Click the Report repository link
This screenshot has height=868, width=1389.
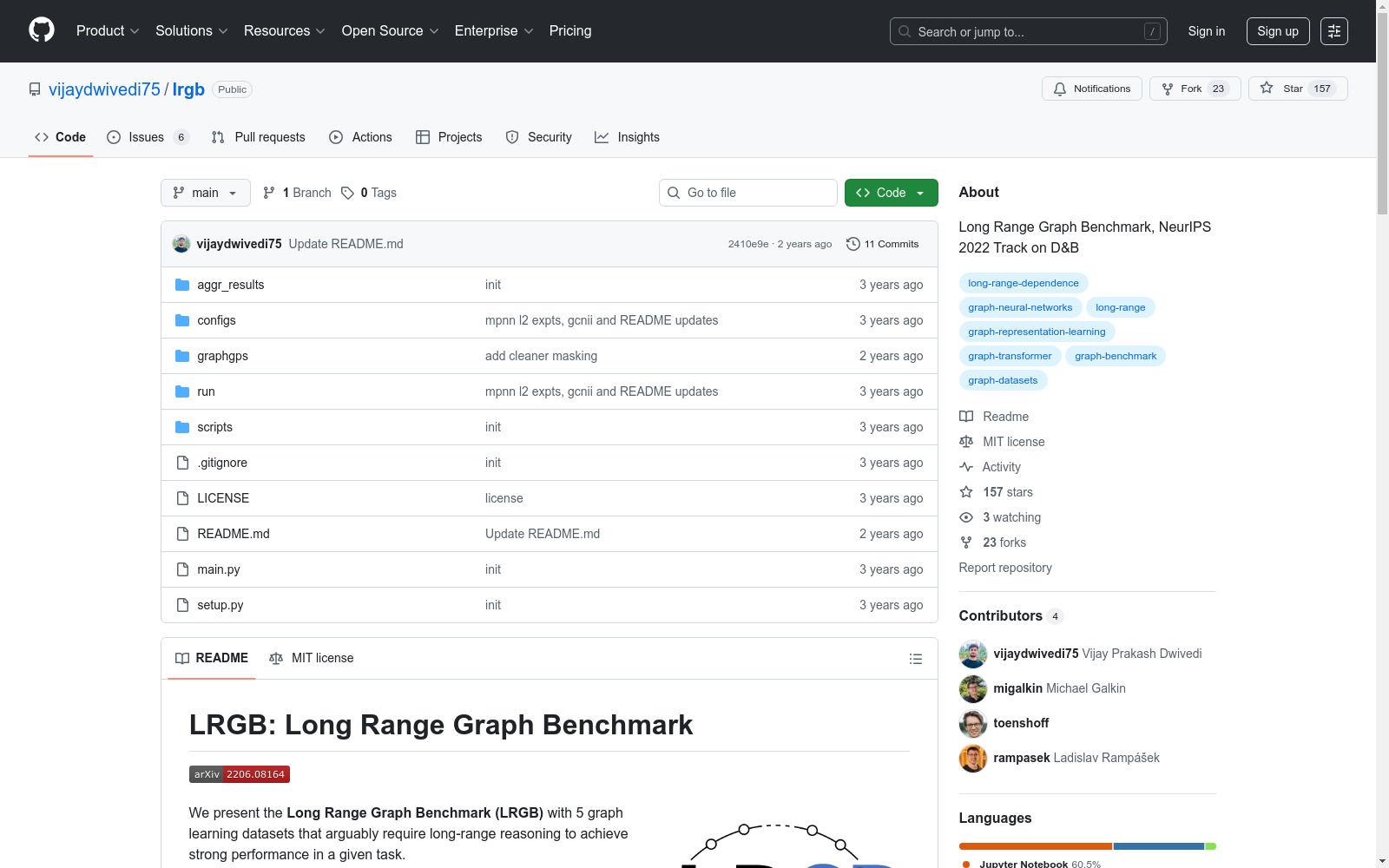(x=1005, y=568)
